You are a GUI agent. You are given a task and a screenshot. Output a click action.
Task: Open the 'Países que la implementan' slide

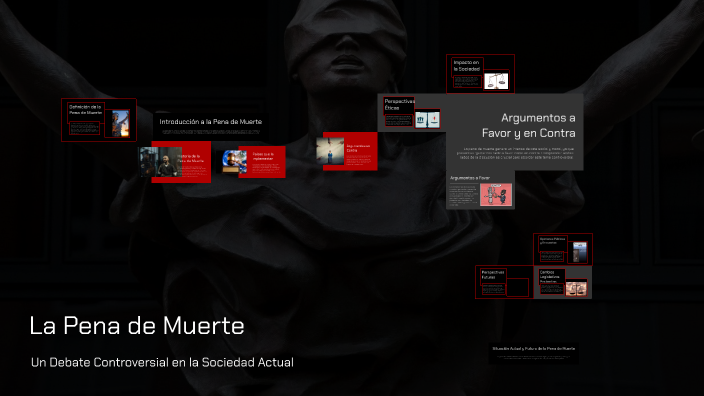pyautogui.click(x=262, y=162)
